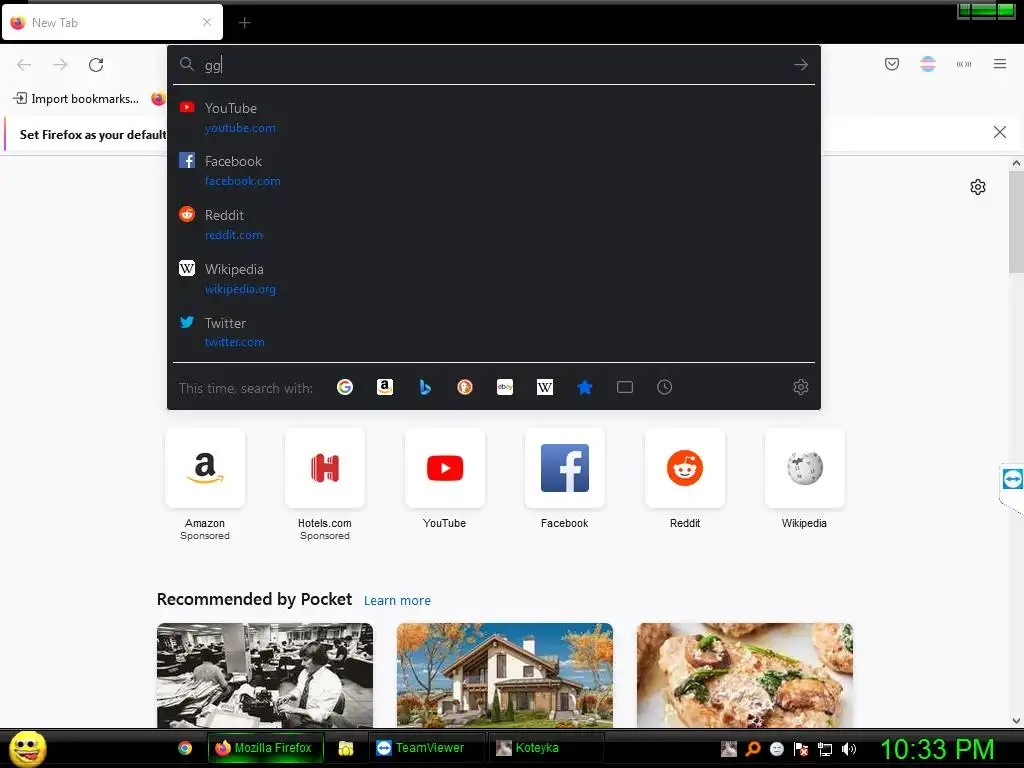Search open tabs icon

tap(625, 387)
